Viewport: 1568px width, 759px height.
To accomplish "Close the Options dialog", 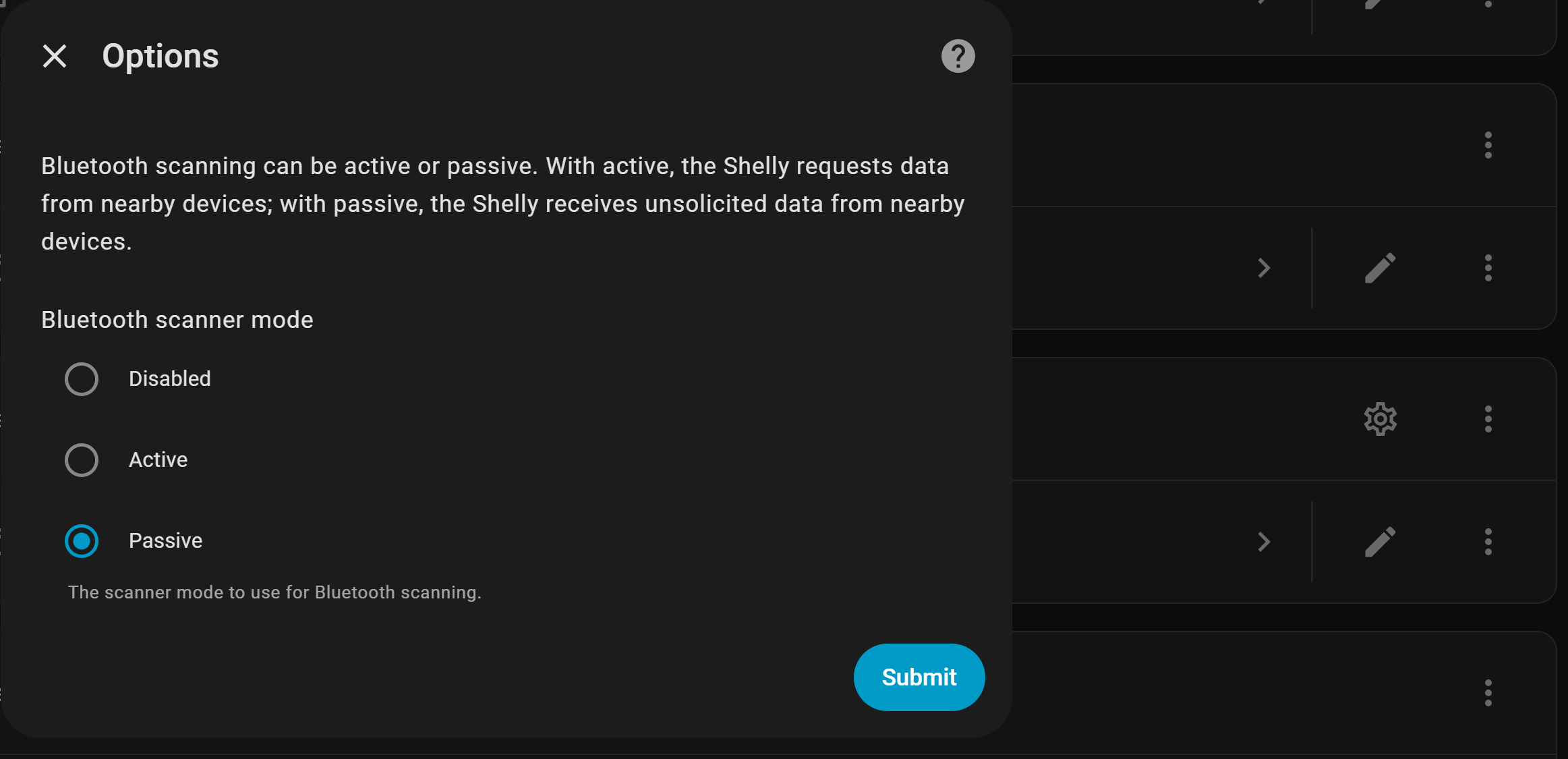I will (x=55, y=56).
